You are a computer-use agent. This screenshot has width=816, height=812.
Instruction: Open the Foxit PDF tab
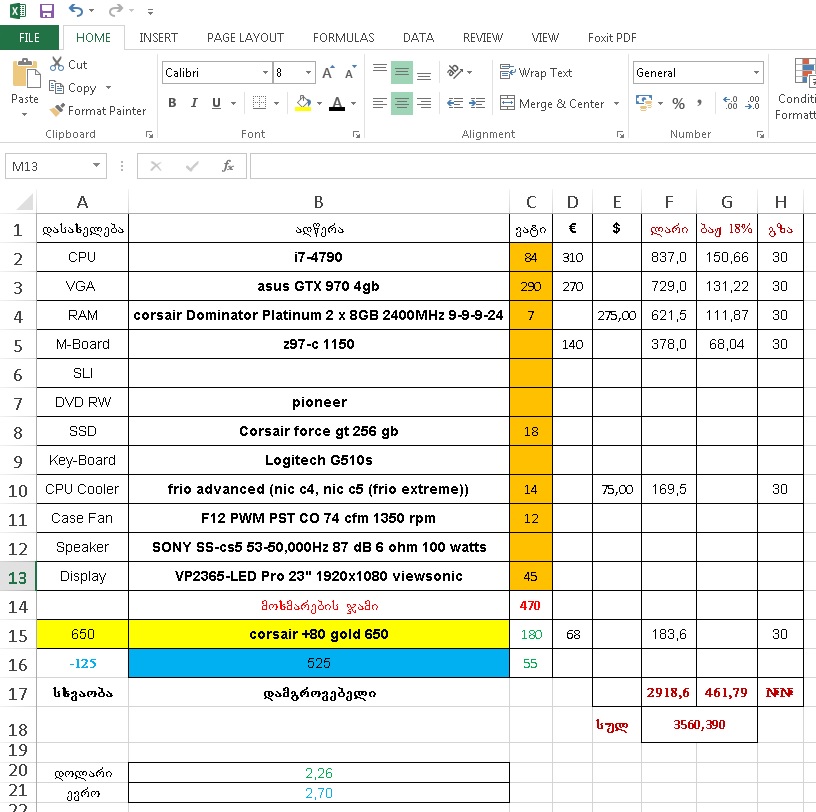click(612, 37)
